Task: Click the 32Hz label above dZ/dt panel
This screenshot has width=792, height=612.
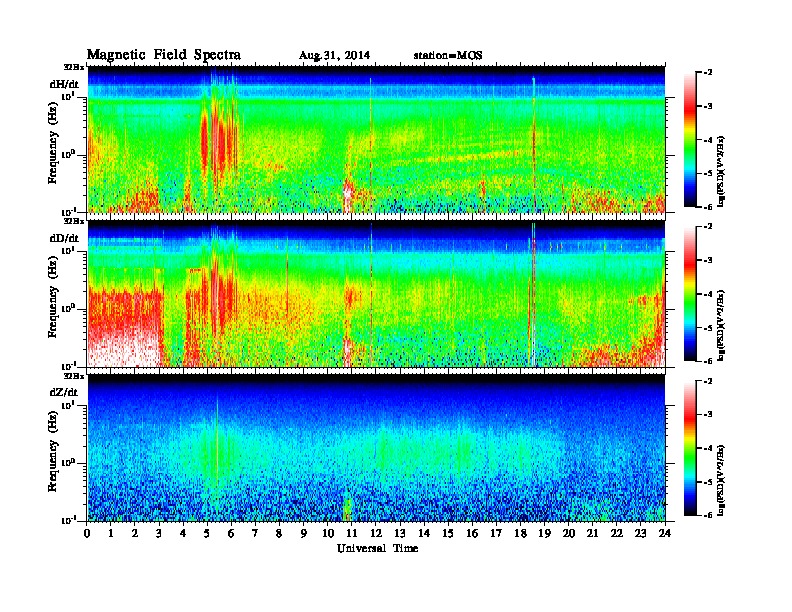Action: [x=73, y=376]
